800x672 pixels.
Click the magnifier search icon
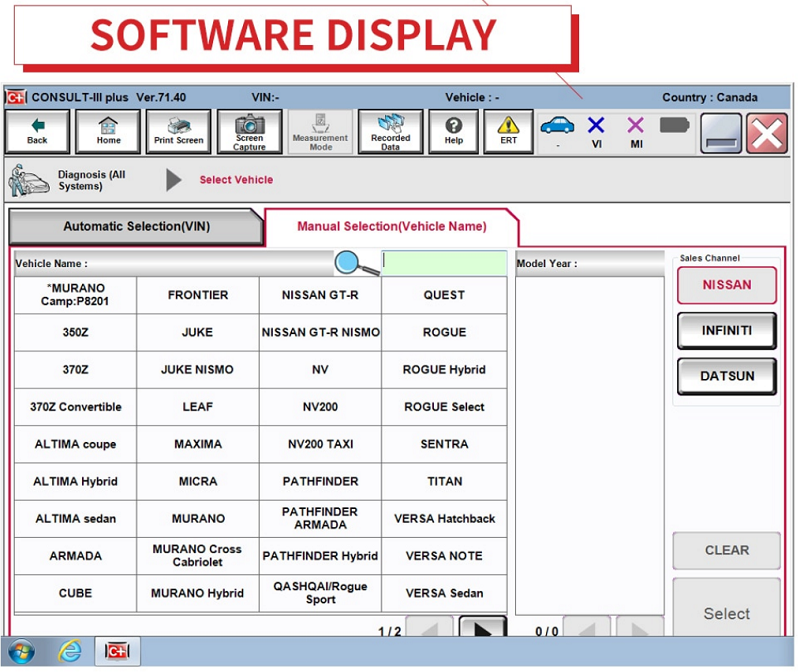point(357,263)
